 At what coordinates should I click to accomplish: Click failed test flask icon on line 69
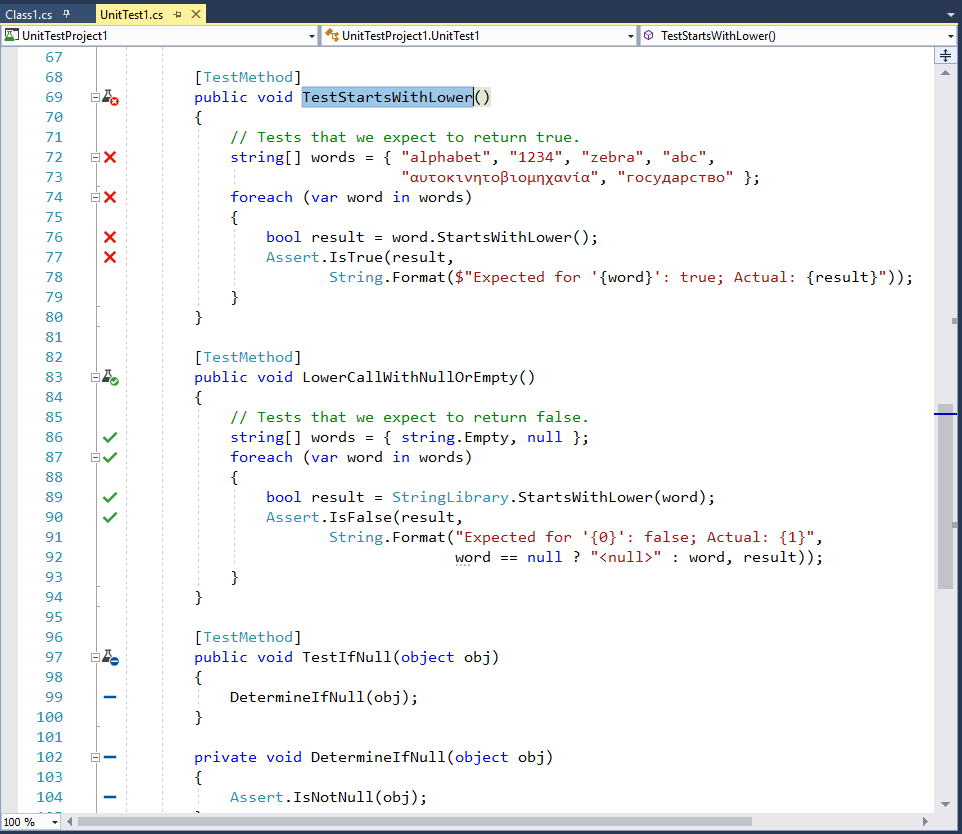110,98
